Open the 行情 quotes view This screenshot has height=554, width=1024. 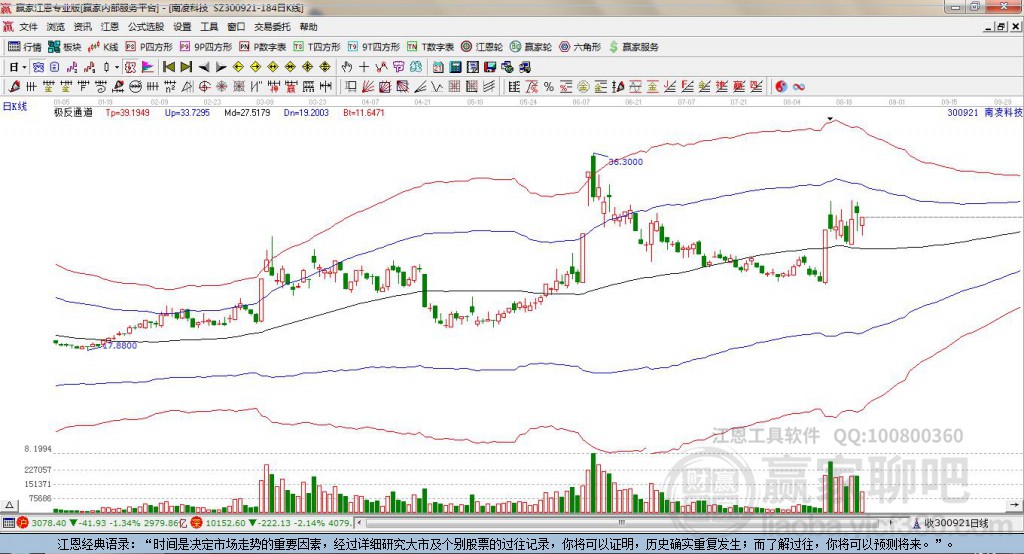(x=25, y=47)
